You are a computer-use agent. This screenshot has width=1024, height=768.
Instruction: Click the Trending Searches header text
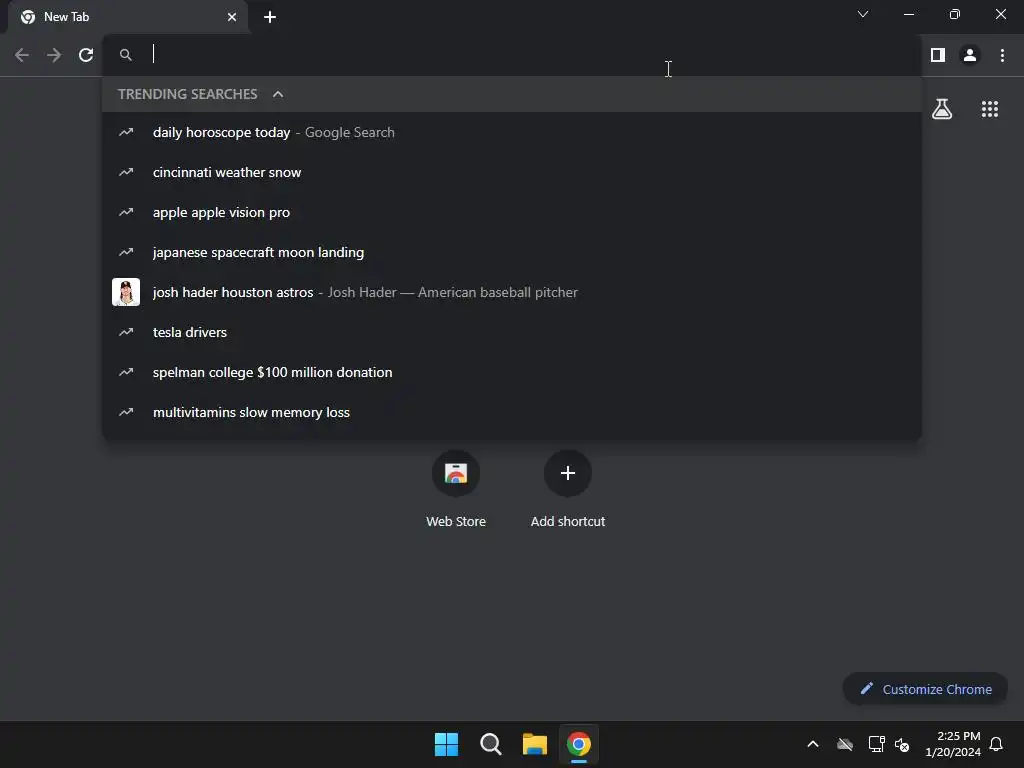pyautogui.click(x=187, y=94)
